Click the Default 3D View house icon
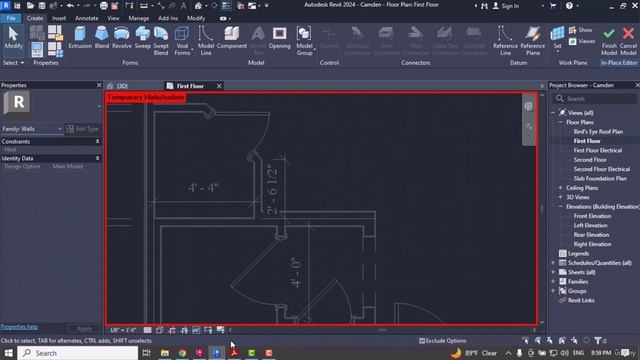Image resolution: width=640 pixels, height=360 pixels. click(x=198, y=6)
